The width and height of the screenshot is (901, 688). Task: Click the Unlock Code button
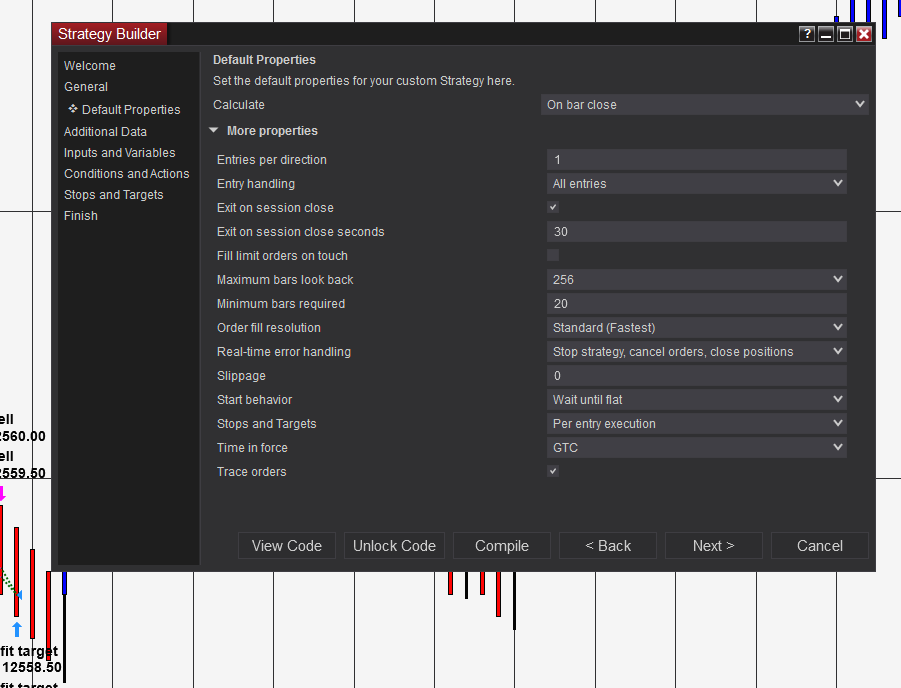[394, 545]
